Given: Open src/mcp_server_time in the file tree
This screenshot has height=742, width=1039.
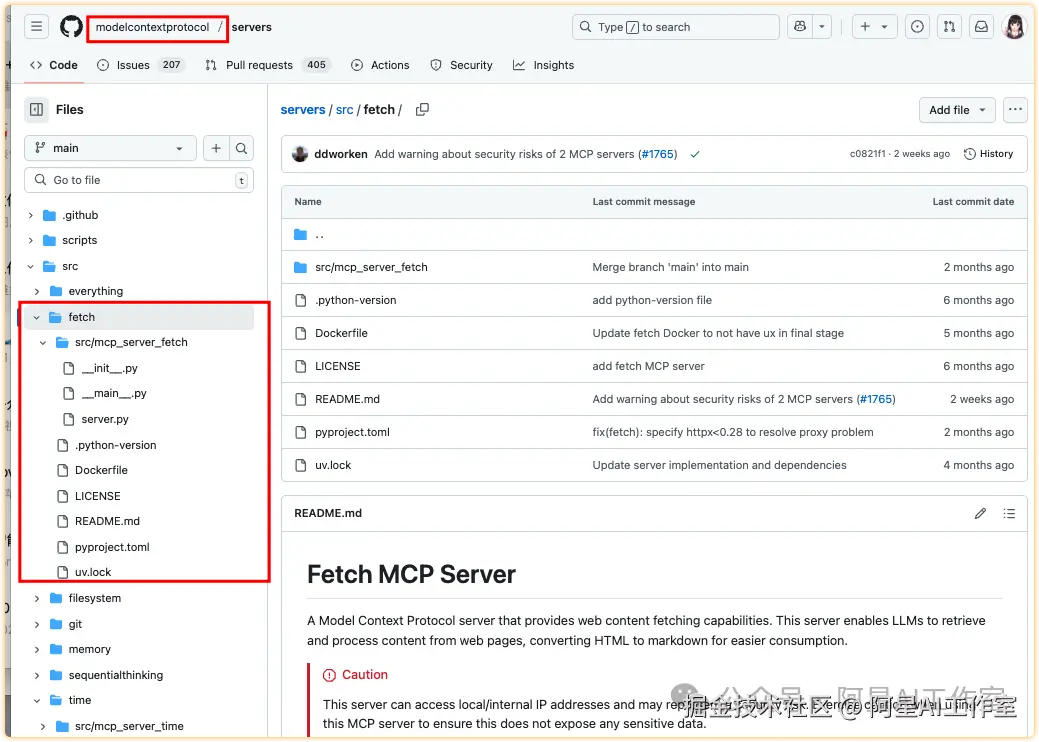Looking at the screenshot, I should click(129, 726).
